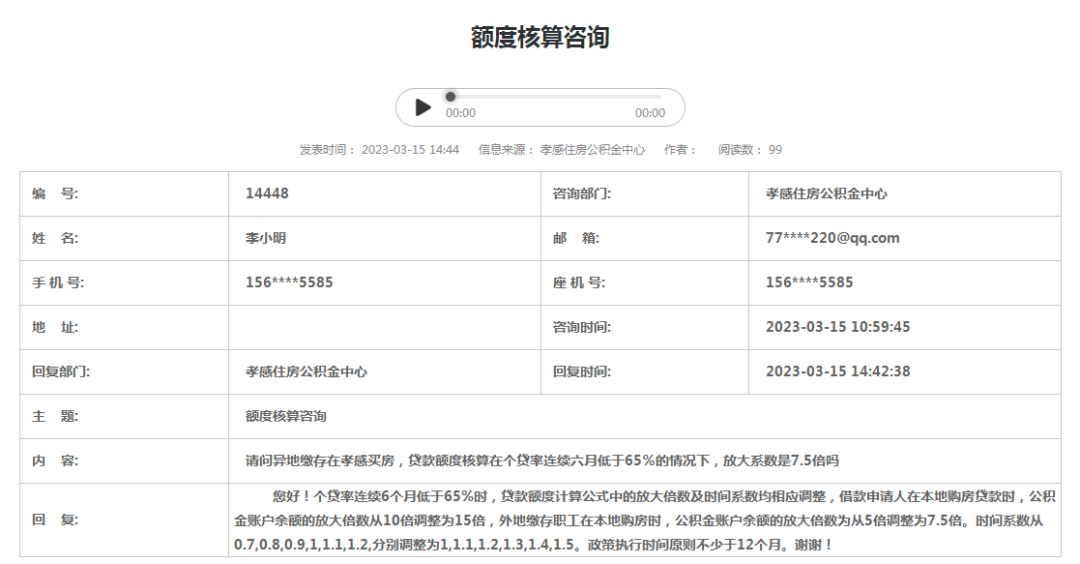Click the 回复 label cell
Screen dimensions: 1080x564
[x=124, y=520]
